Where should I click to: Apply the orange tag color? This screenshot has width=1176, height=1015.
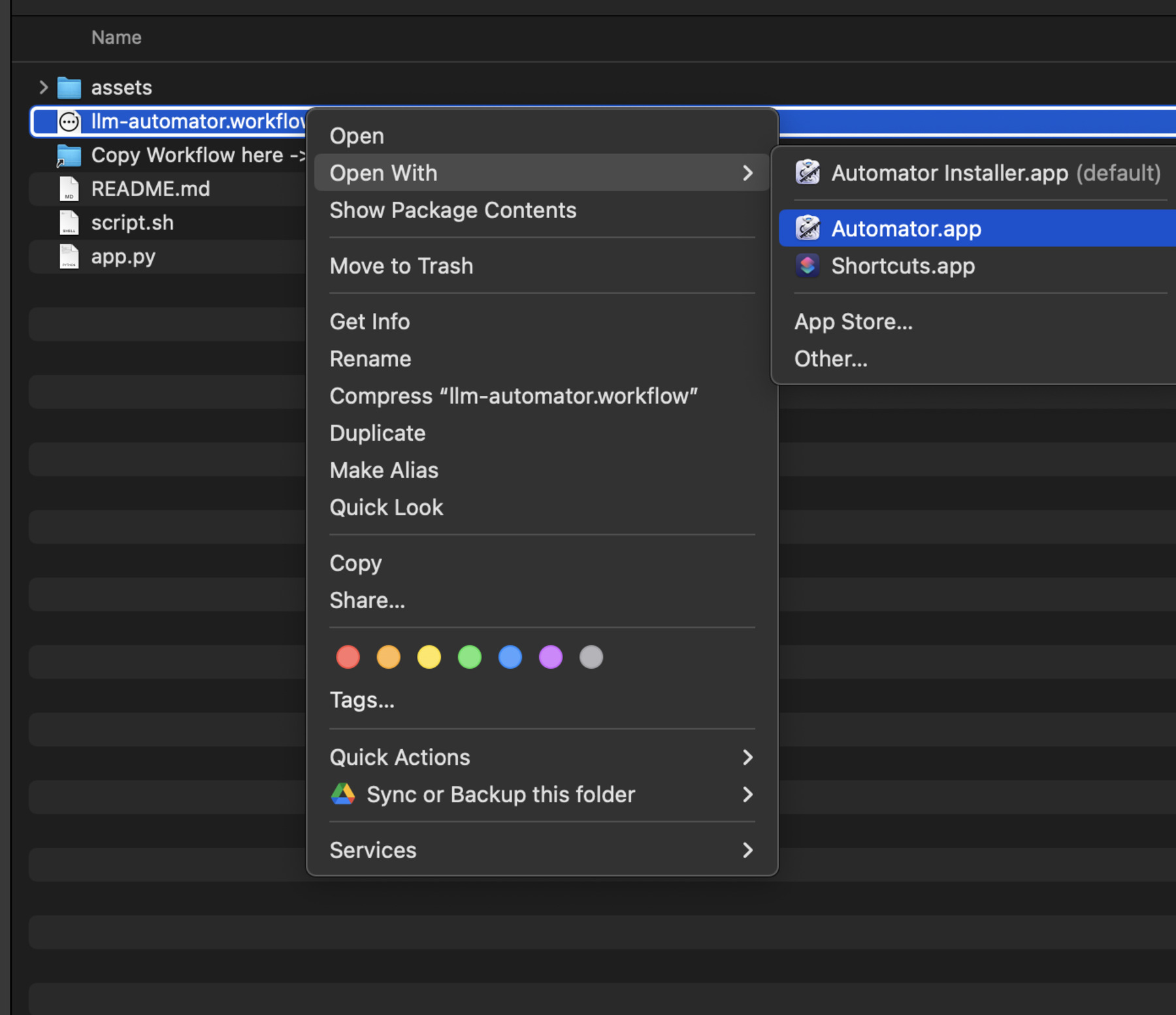point(388,657)
